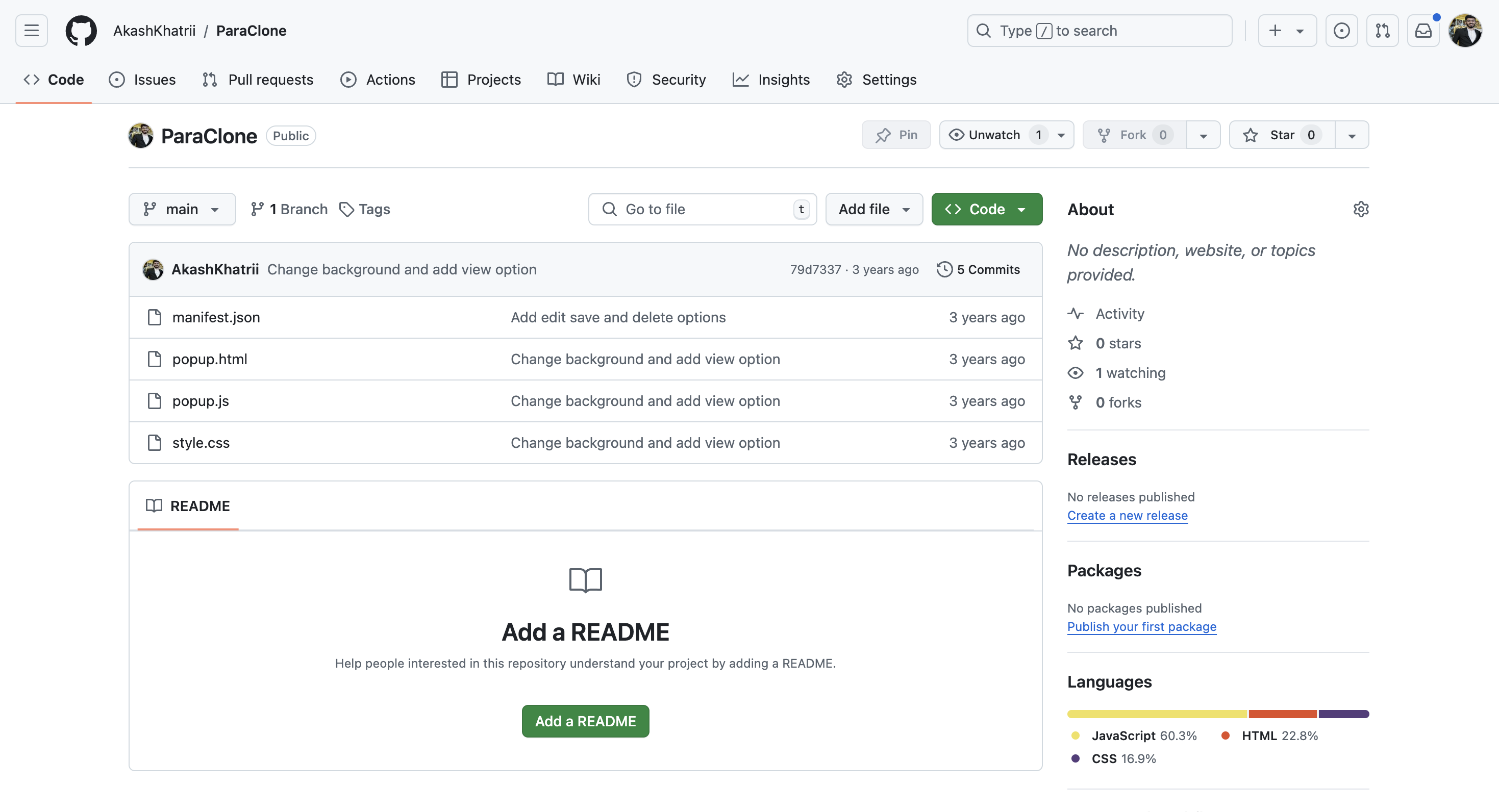Open the hamburger navigation menu
Image resolution: width=1499 pixels, height=812 pixels.
pos(32,30)
